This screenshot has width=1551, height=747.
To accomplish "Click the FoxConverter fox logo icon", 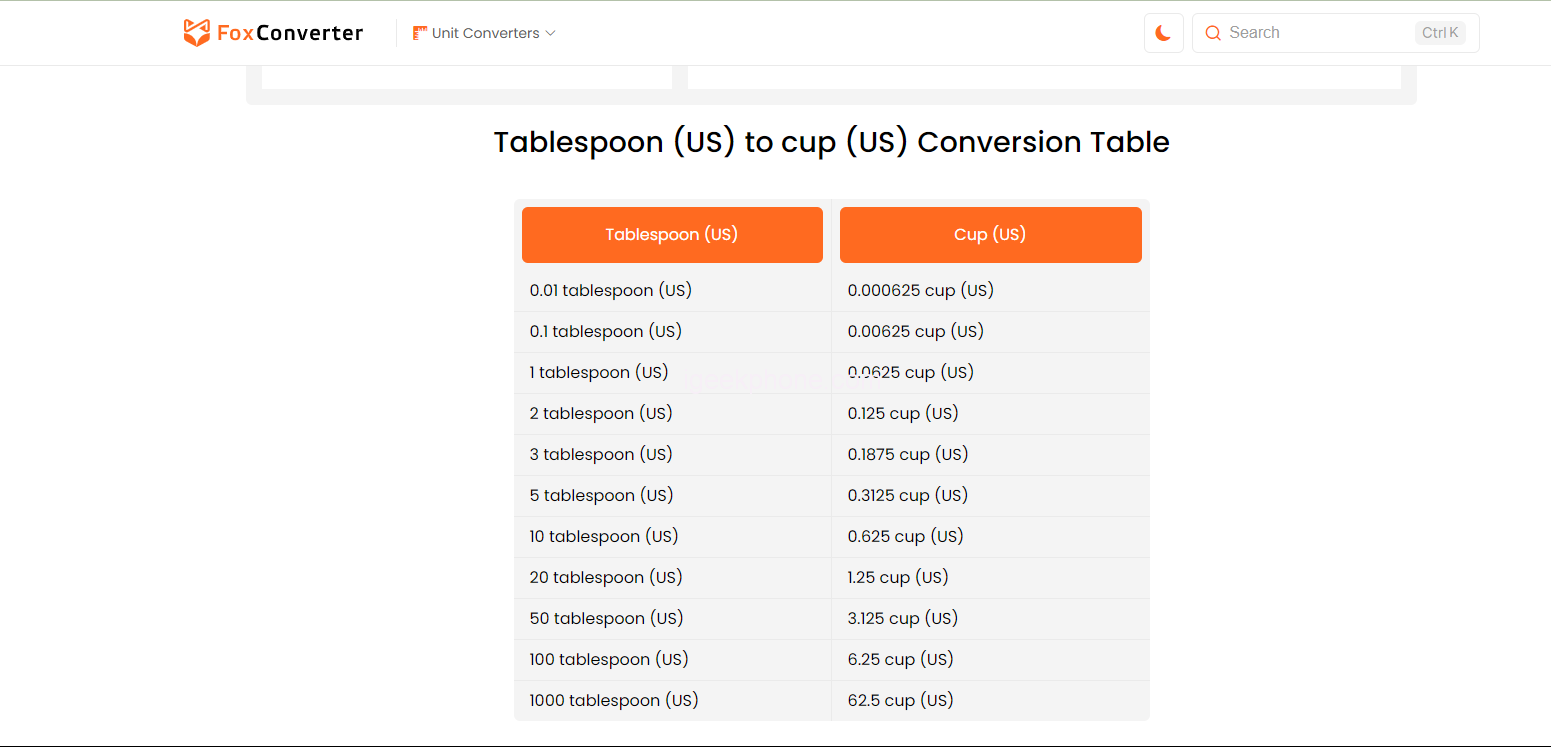I will click(197, 33).
